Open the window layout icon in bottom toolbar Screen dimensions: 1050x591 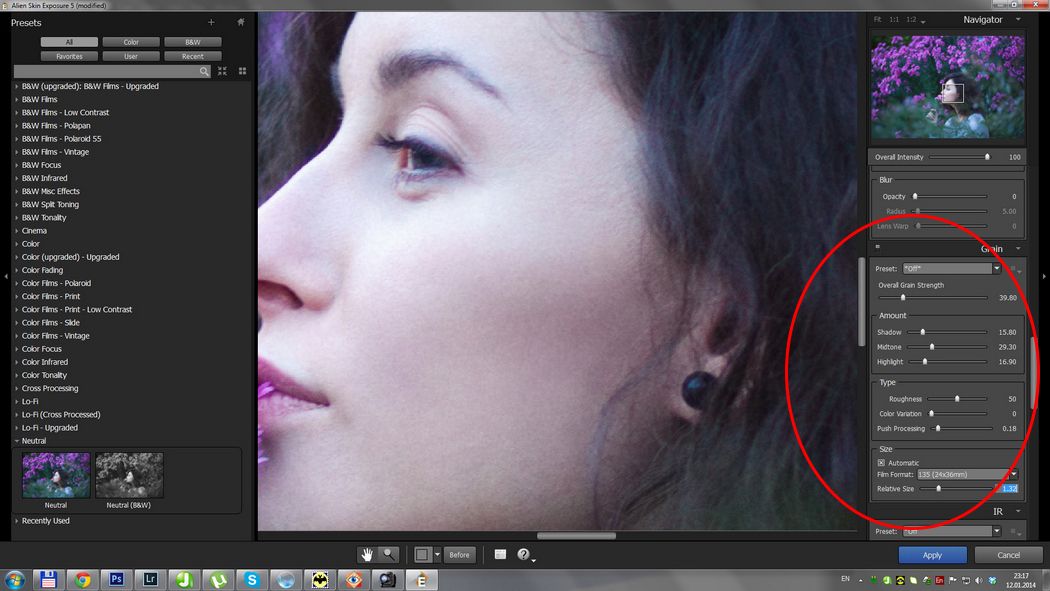pyautogui.click(x=500, y=554)
